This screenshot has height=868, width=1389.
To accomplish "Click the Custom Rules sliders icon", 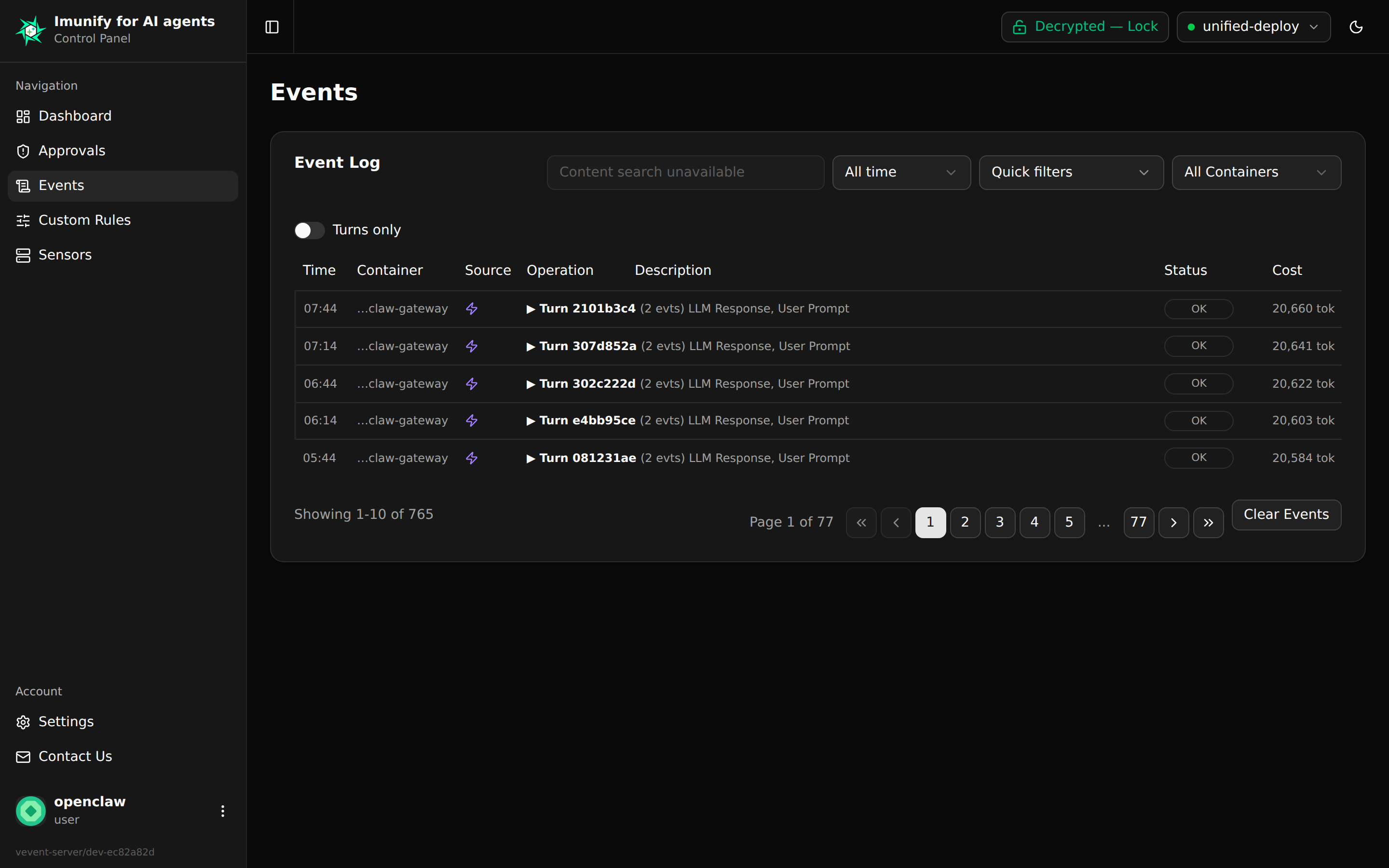I will tap(23, 220).
